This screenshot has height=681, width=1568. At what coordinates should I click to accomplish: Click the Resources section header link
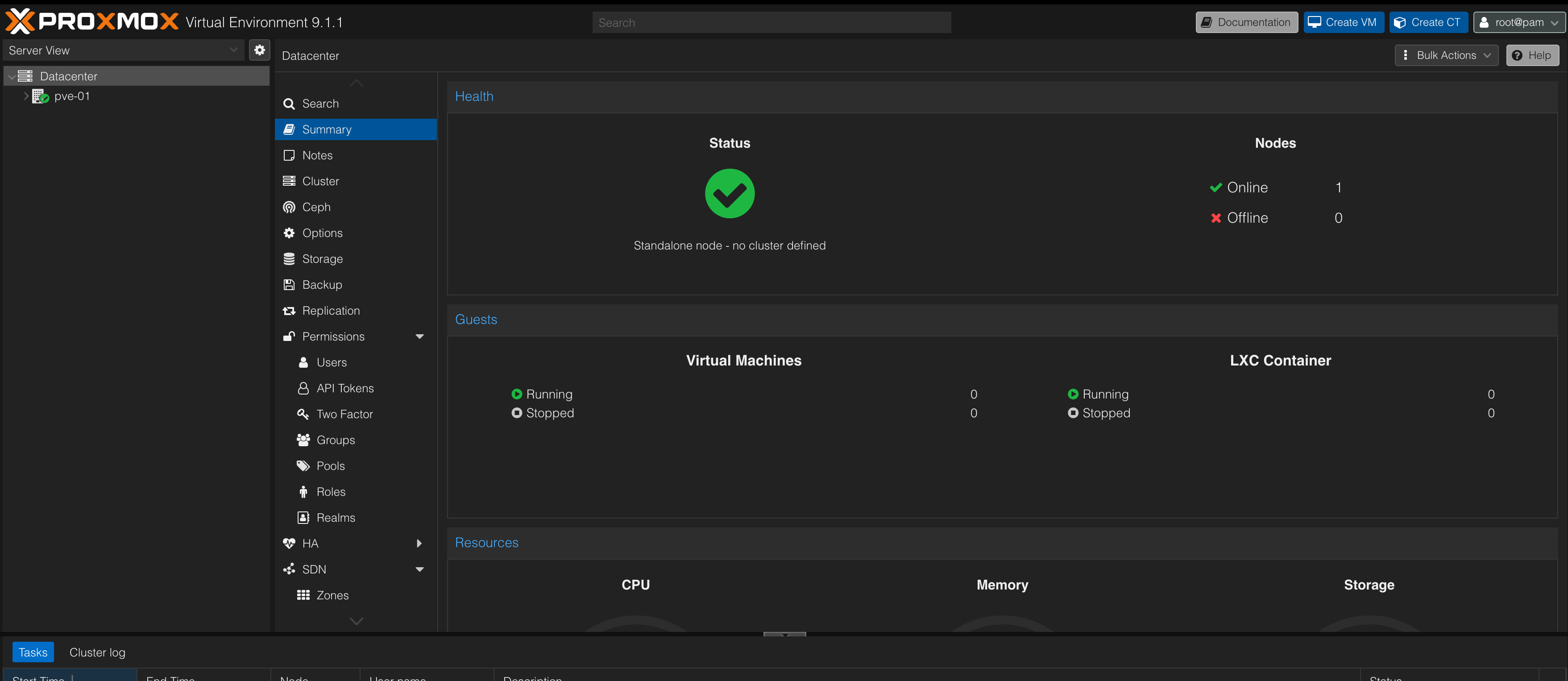click(x=486, y=542)
